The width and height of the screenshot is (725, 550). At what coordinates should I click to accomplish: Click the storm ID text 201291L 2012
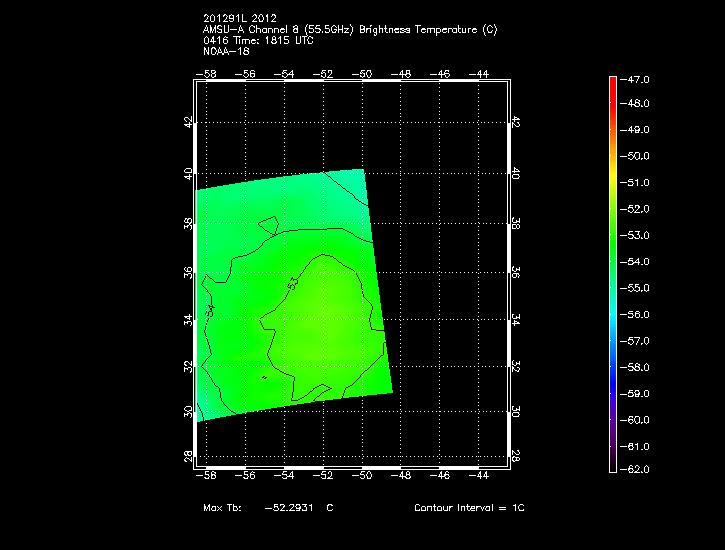click(239, 18)
